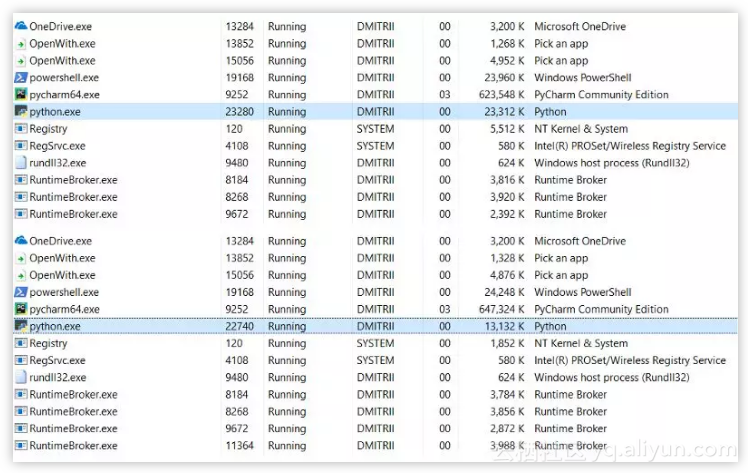Image resolution: width=748 pixels, height=473 pixels.
Task: Click Running status in the PID 22740 row
Action: pyautogui.click(x=287, y=327)
